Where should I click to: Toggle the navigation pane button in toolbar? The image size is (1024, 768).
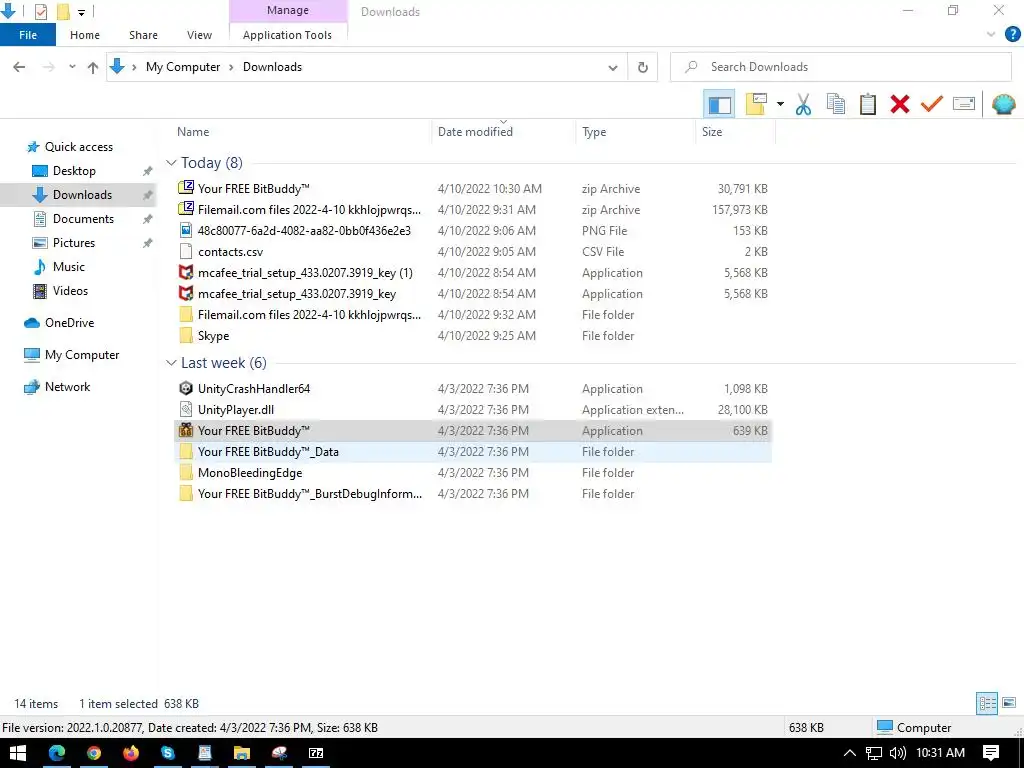(719, 104)
